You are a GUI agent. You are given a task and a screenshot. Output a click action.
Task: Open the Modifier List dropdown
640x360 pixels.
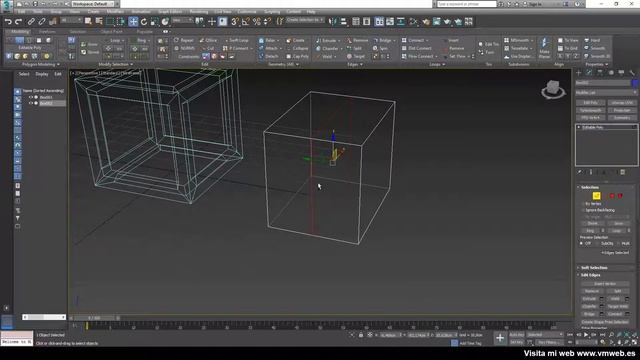point(607,93)
